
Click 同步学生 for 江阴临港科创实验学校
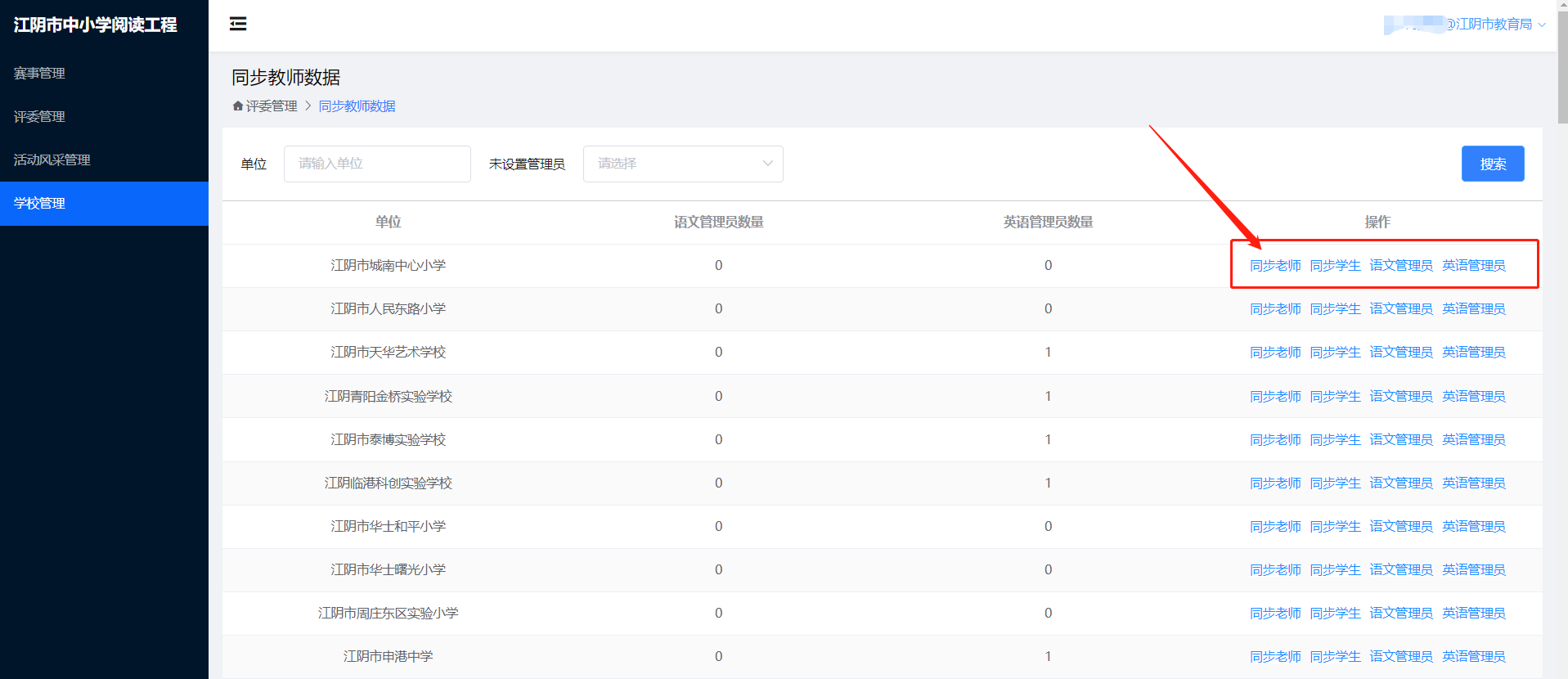[1335, 483]
